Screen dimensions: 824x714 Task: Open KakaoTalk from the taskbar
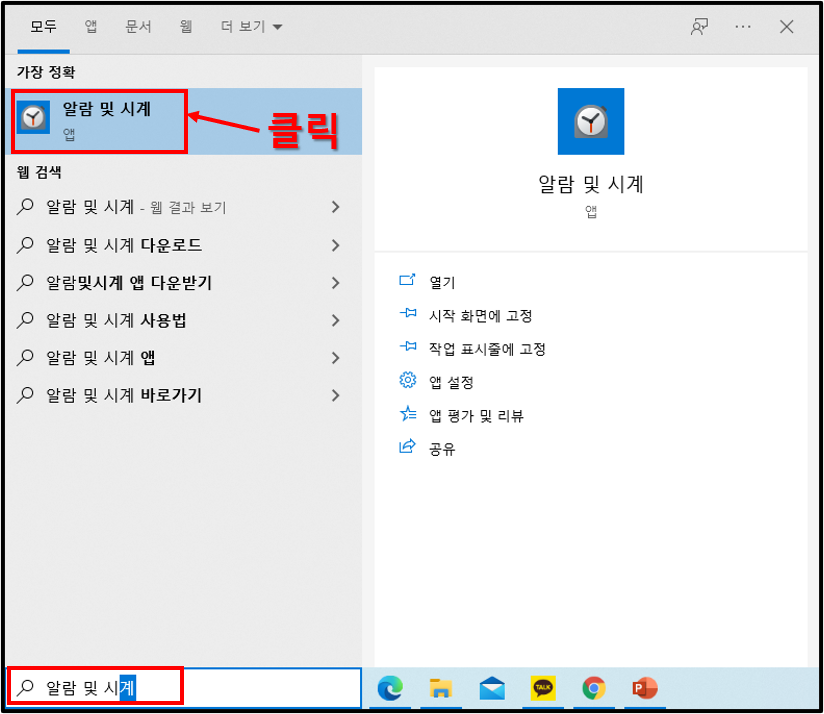(x=543, y=688)
